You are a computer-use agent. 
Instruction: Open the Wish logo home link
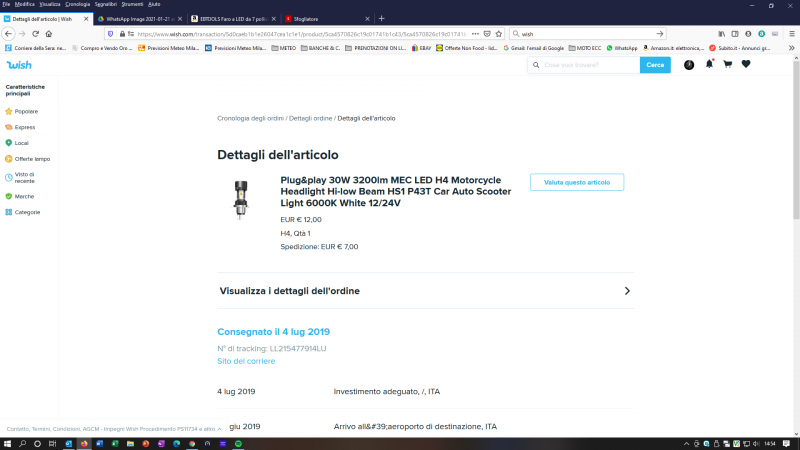pos(19,65)
